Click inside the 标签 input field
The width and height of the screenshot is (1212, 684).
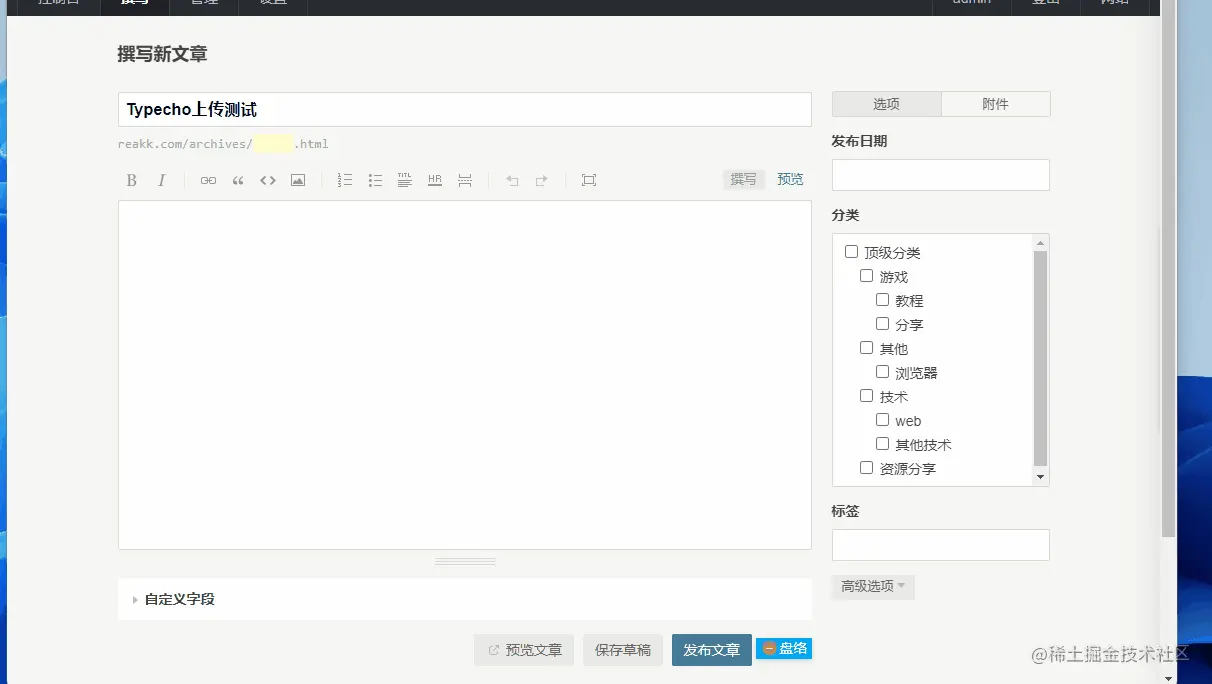[940, 544]
